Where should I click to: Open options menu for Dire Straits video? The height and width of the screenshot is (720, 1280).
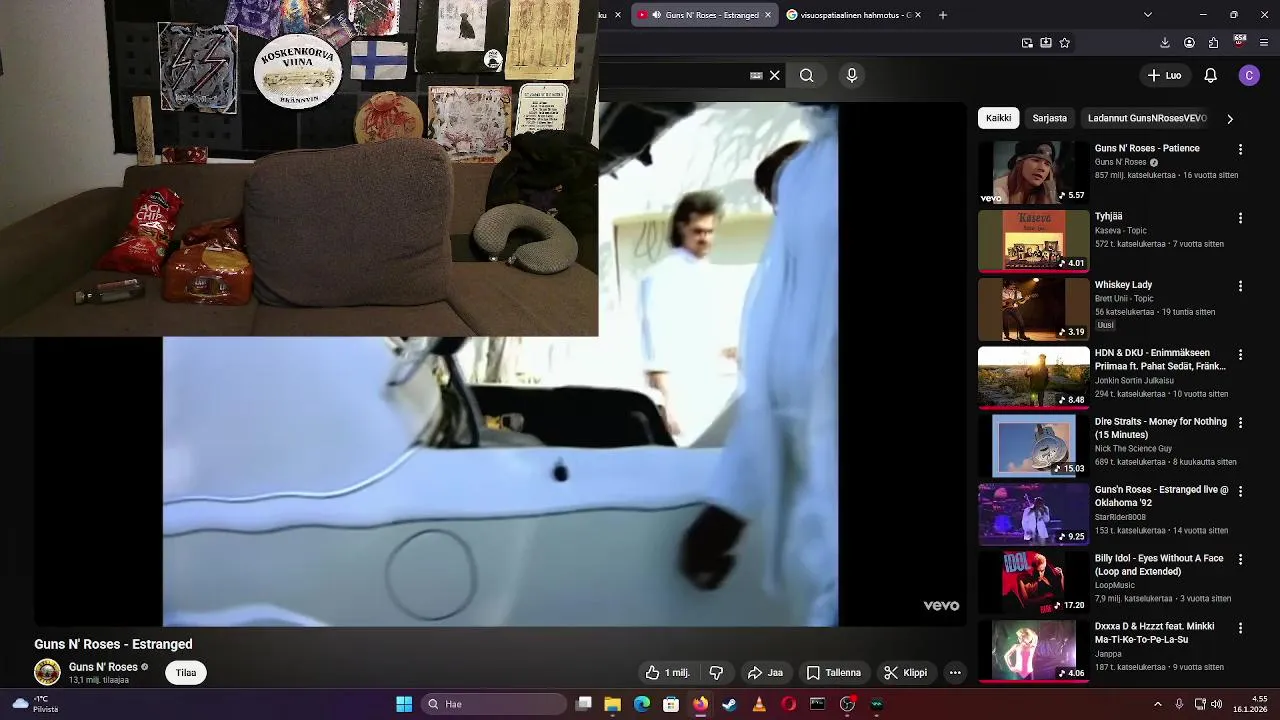(x=1240, y=423)
